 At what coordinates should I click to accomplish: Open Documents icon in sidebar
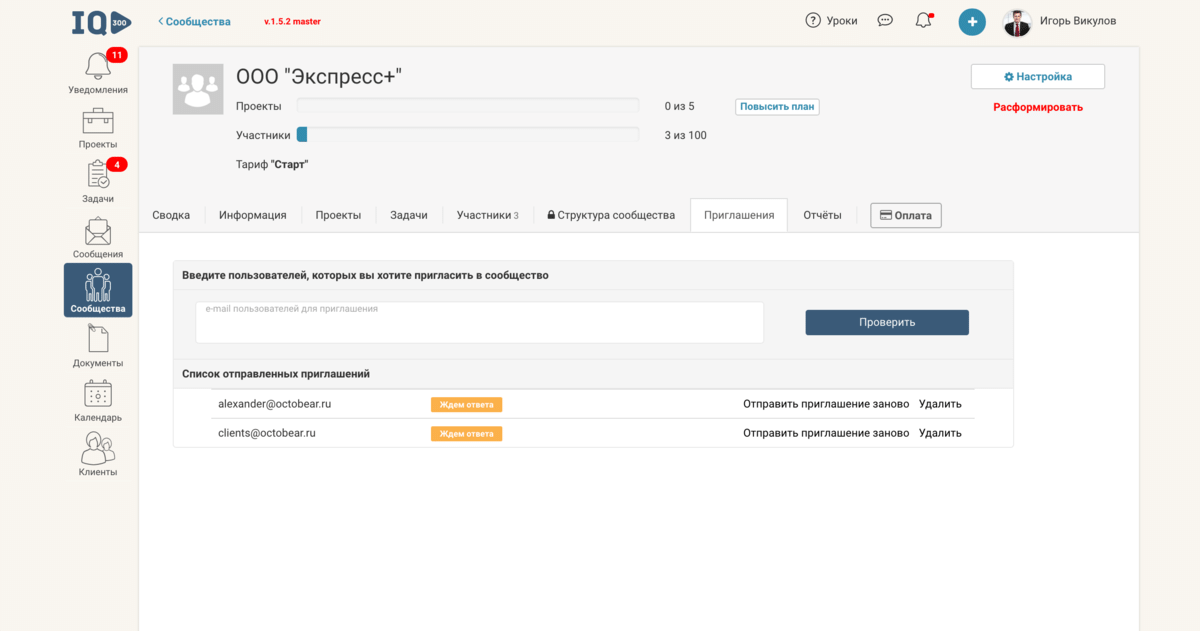(98, 341)
